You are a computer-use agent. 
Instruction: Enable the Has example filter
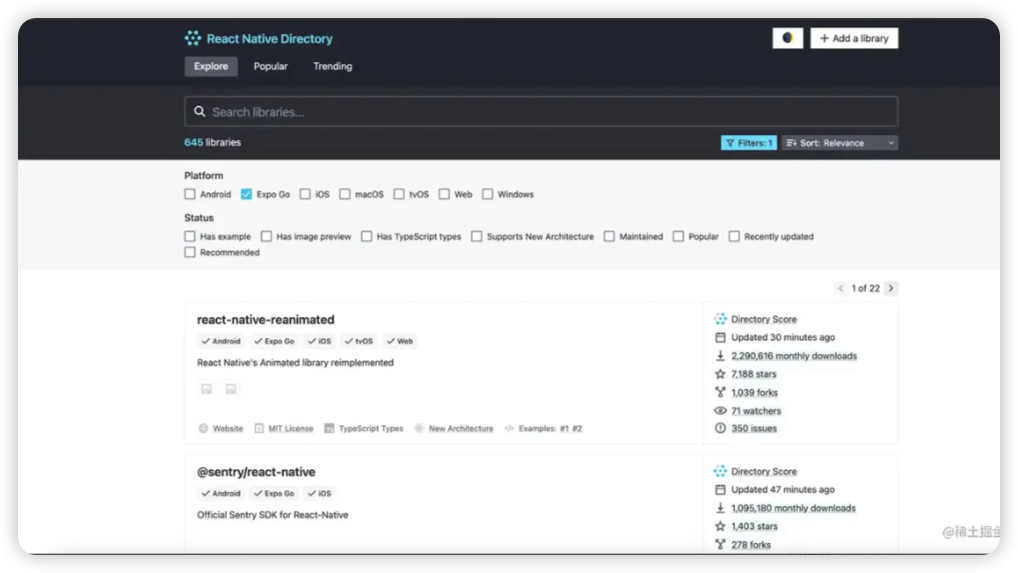(190, 236)
